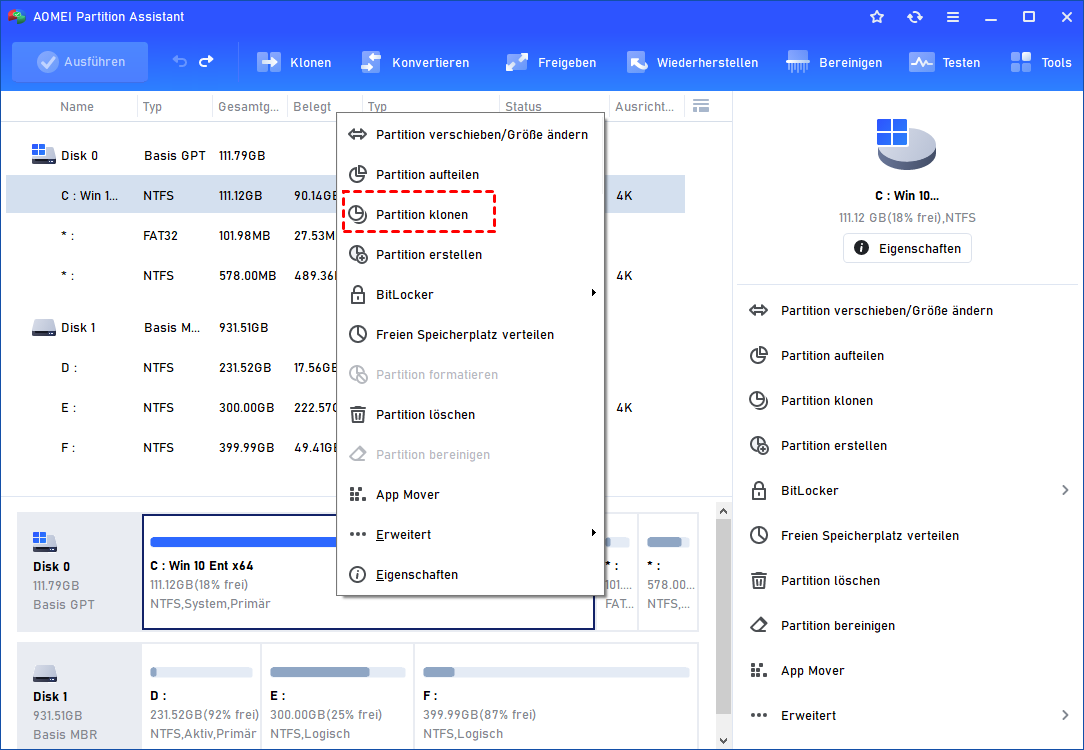Image resolution: width=1084 pixels, height=750 pixels.
Task: Undo the last pending operation
Action: coord(180,62)
